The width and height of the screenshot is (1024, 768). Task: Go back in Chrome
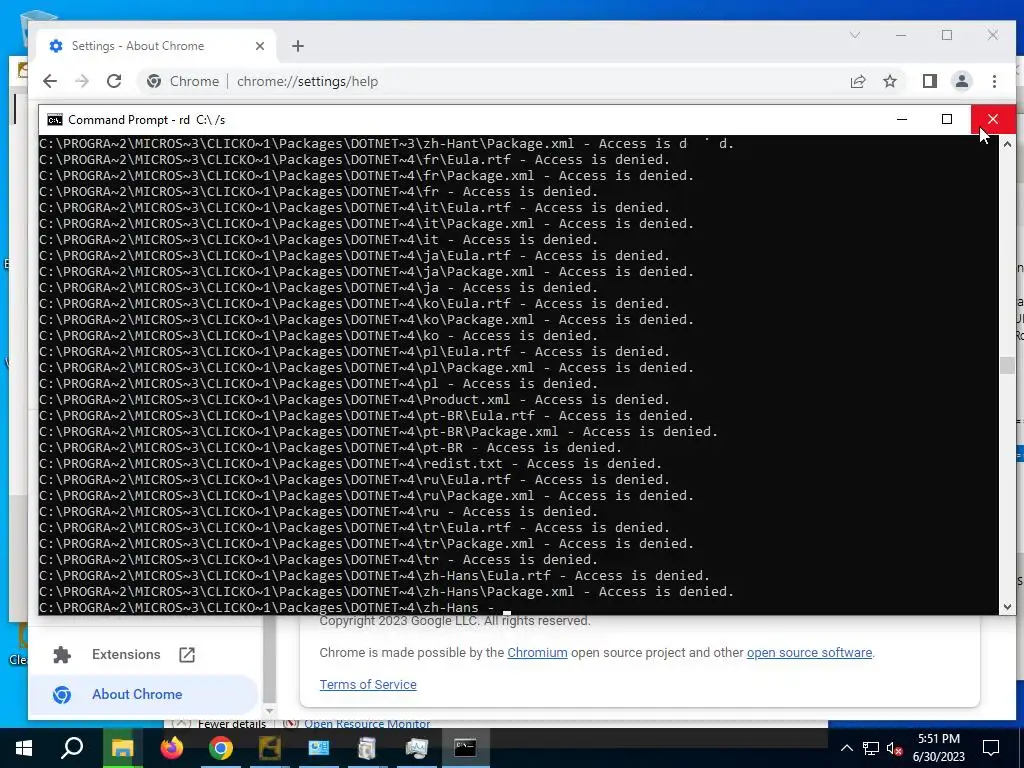pyautogui.click(x=50, y=81)
